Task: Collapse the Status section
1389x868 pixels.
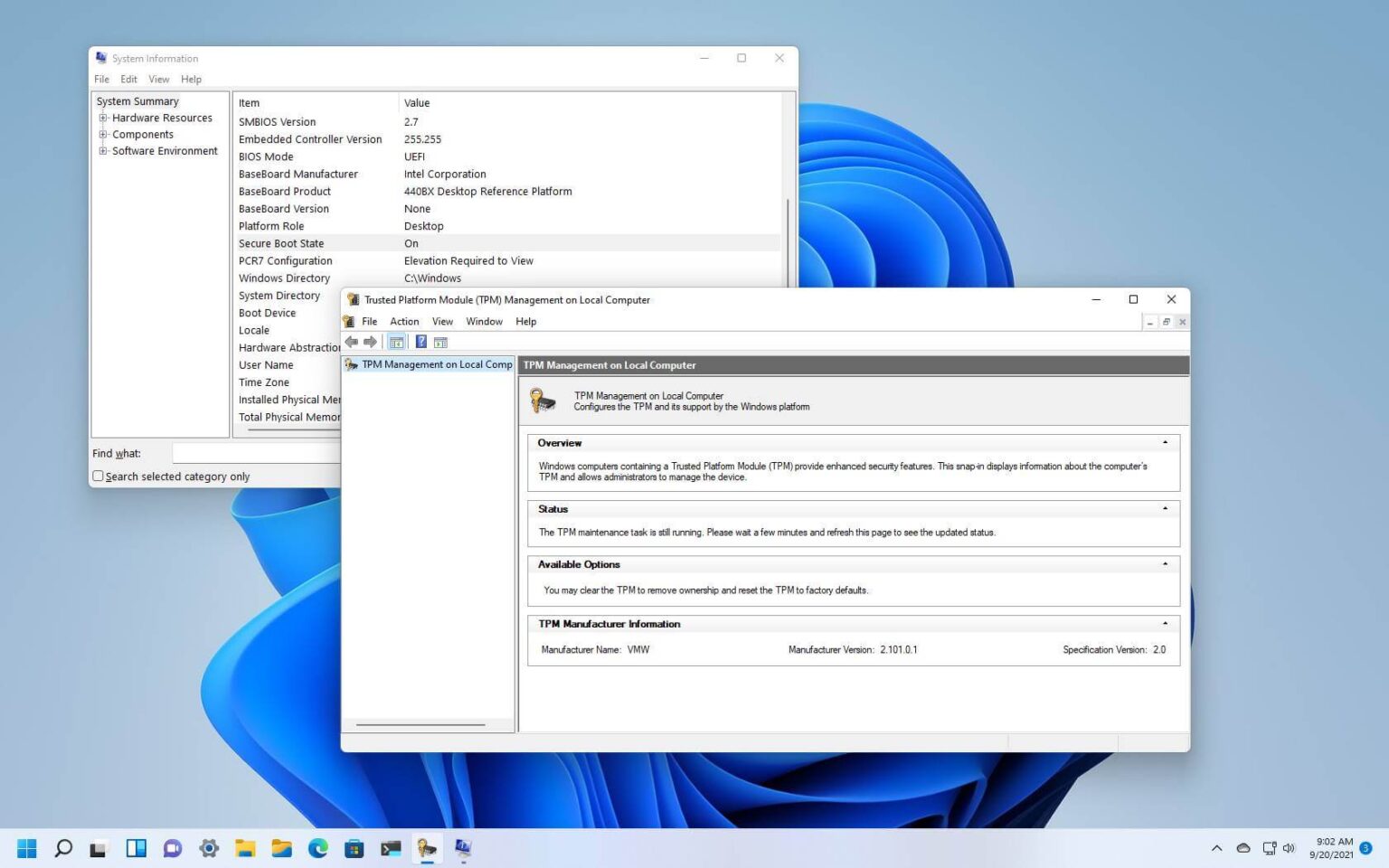Action: 1164,508
